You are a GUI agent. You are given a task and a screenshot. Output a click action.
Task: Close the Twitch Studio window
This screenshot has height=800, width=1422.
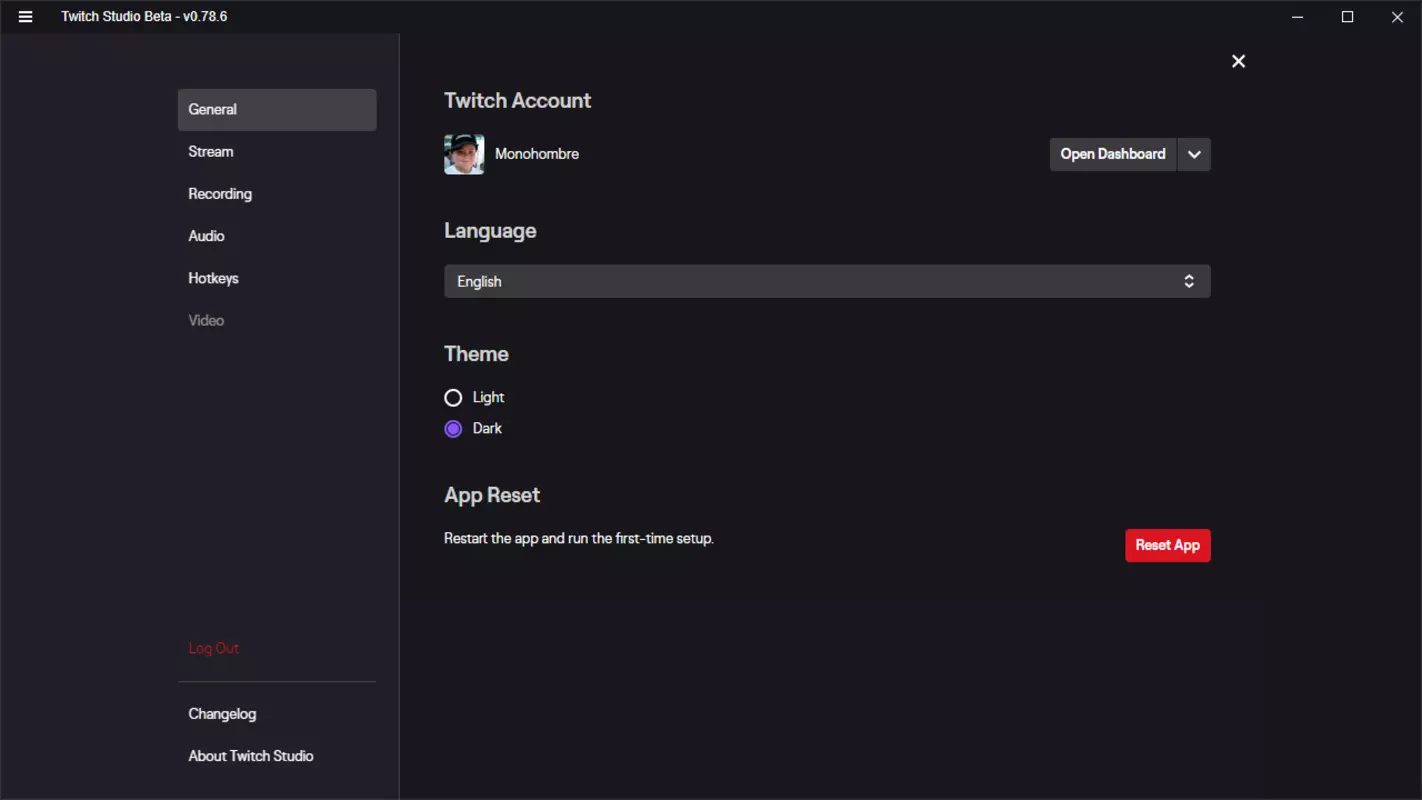(1397, 17)
